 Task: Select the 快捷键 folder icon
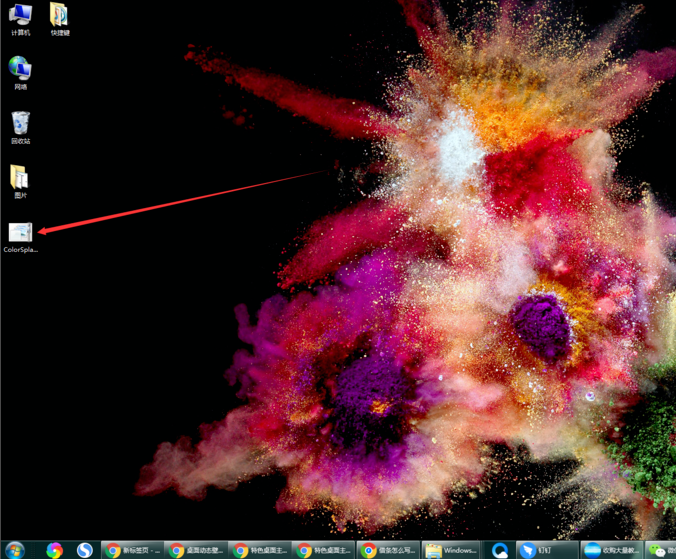tap(60, 16)
